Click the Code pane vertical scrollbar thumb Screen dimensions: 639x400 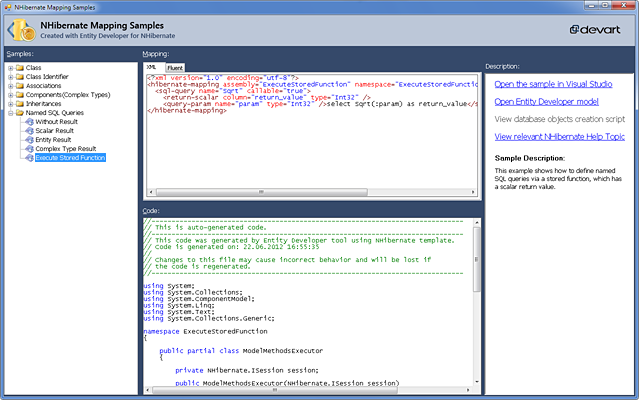[476, 259]
